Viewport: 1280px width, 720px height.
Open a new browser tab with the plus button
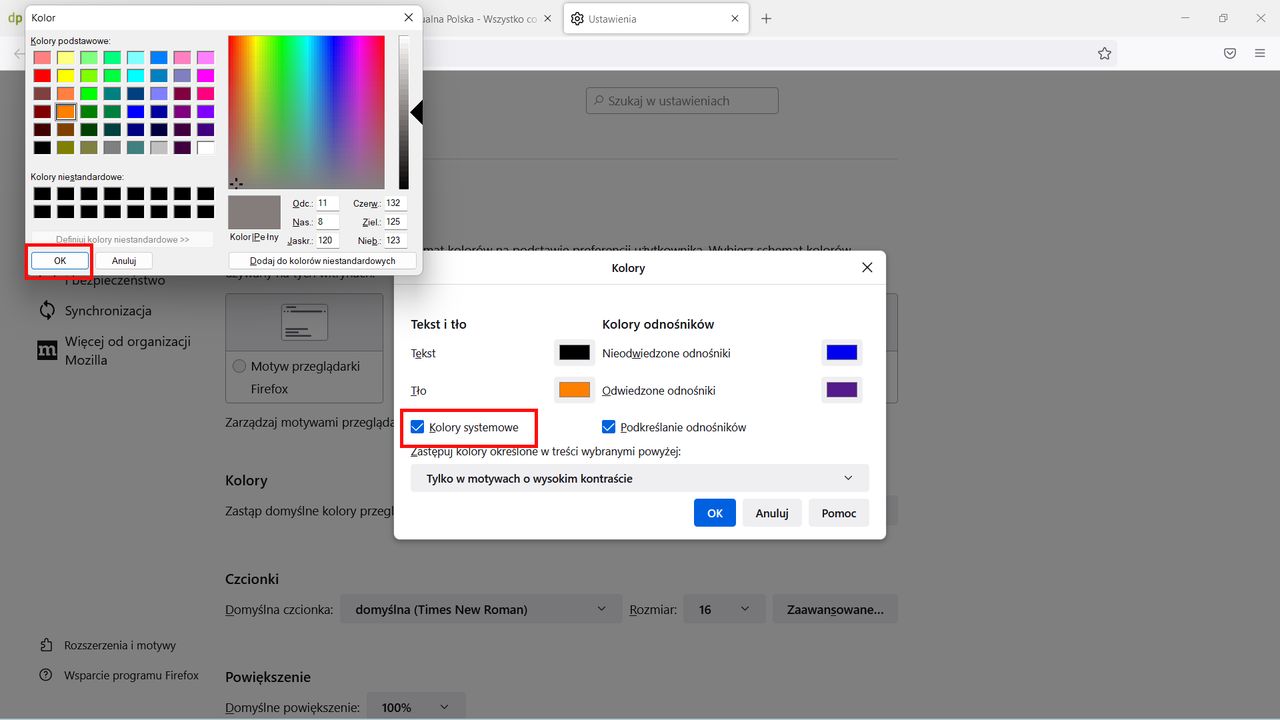pos(766,18)
